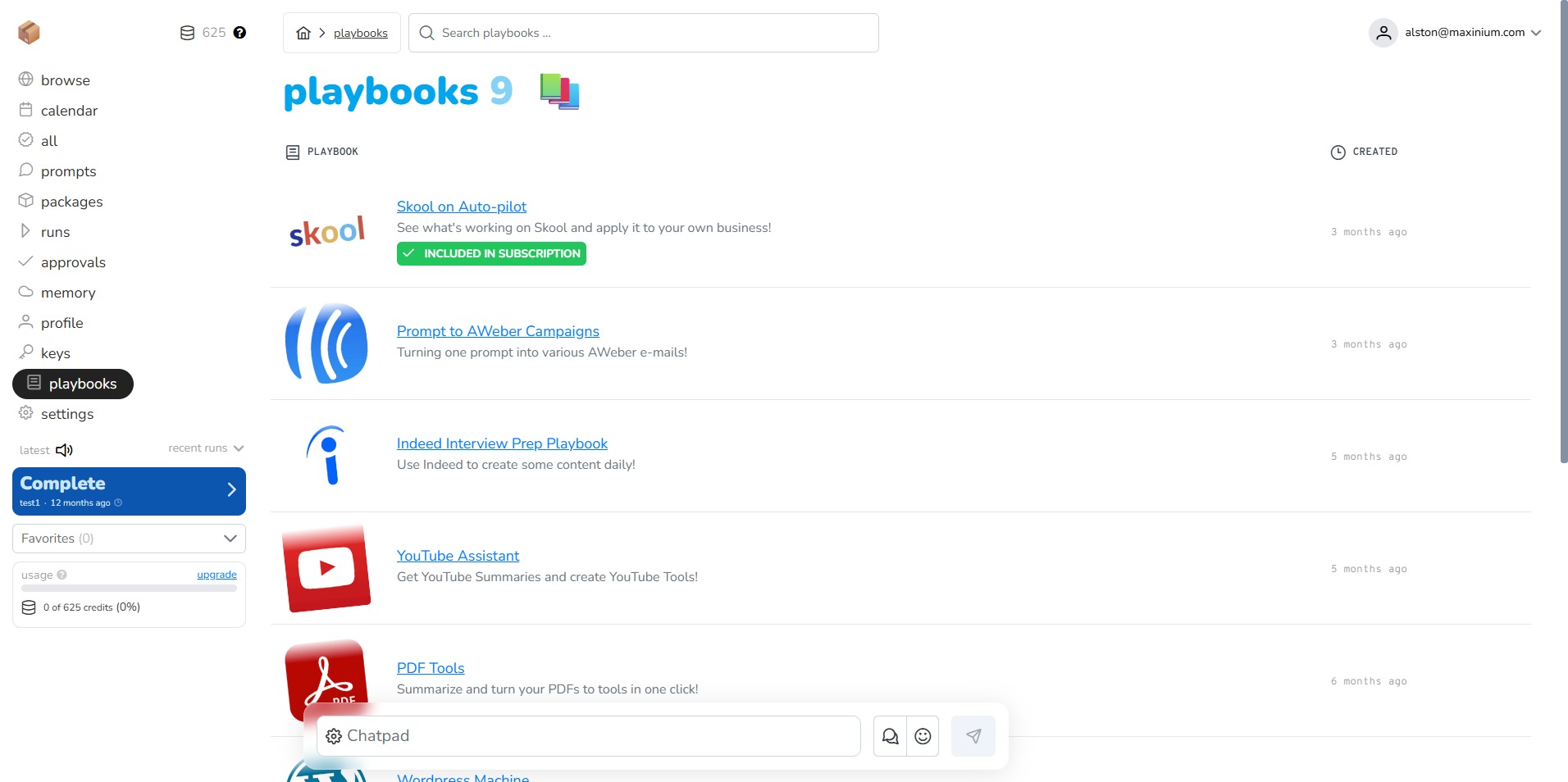Click the 'playbooks 9' page heading

[398, 91]
